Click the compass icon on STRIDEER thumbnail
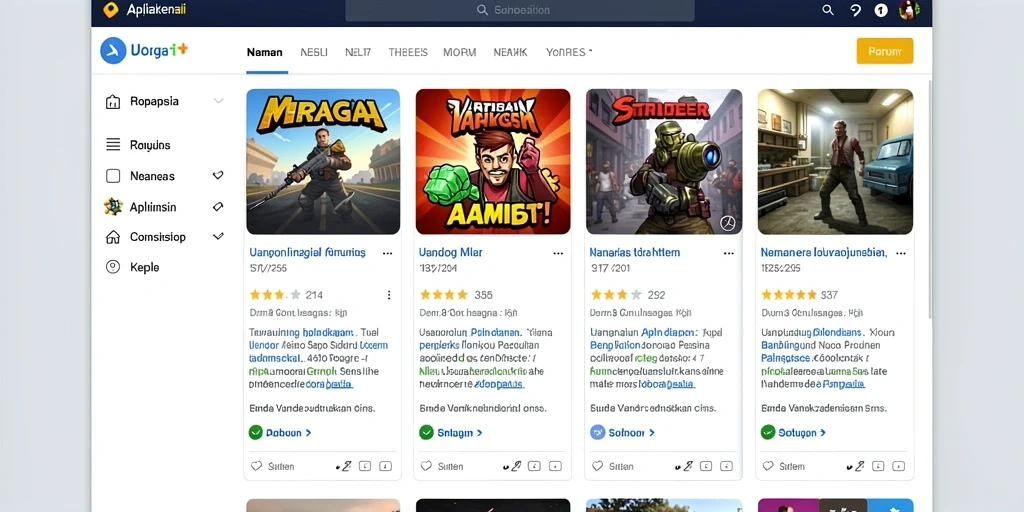 click(x=727, y=223)
